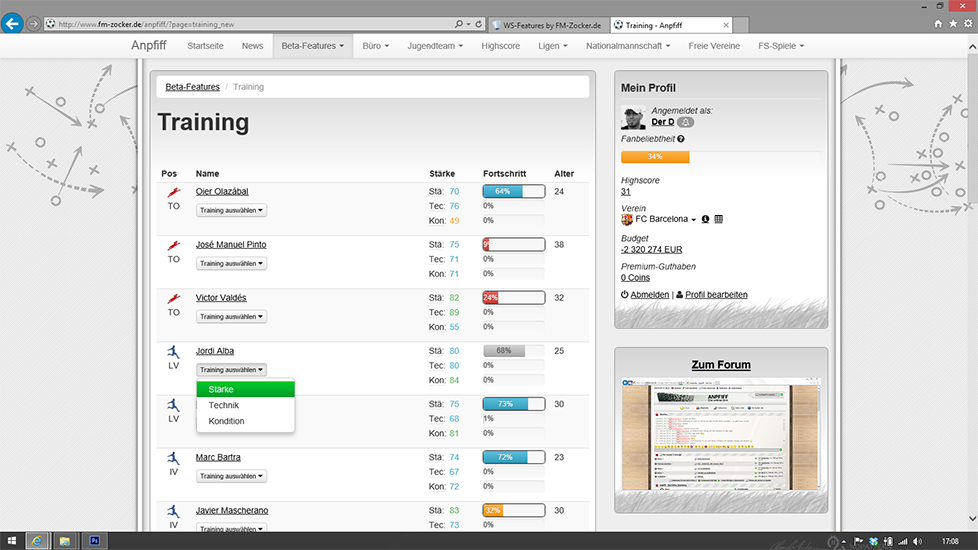Open File Explorer from the taskbar

pyautogui.click(x=65, y=540)
